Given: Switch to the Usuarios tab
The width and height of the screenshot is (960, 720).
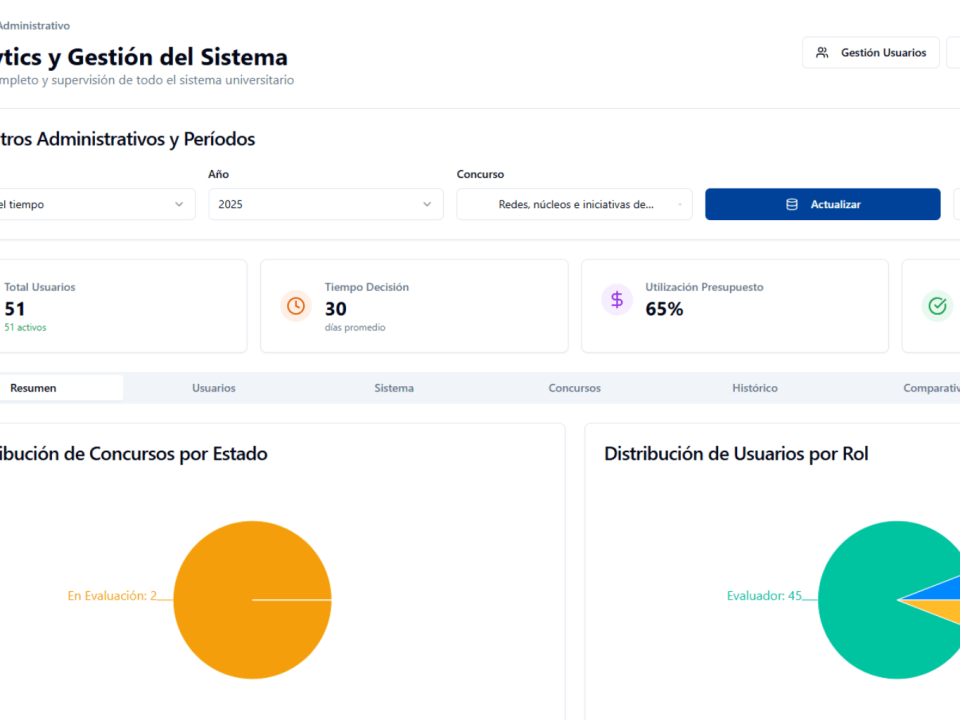Looking at the screenshot, I should (214, 388).
